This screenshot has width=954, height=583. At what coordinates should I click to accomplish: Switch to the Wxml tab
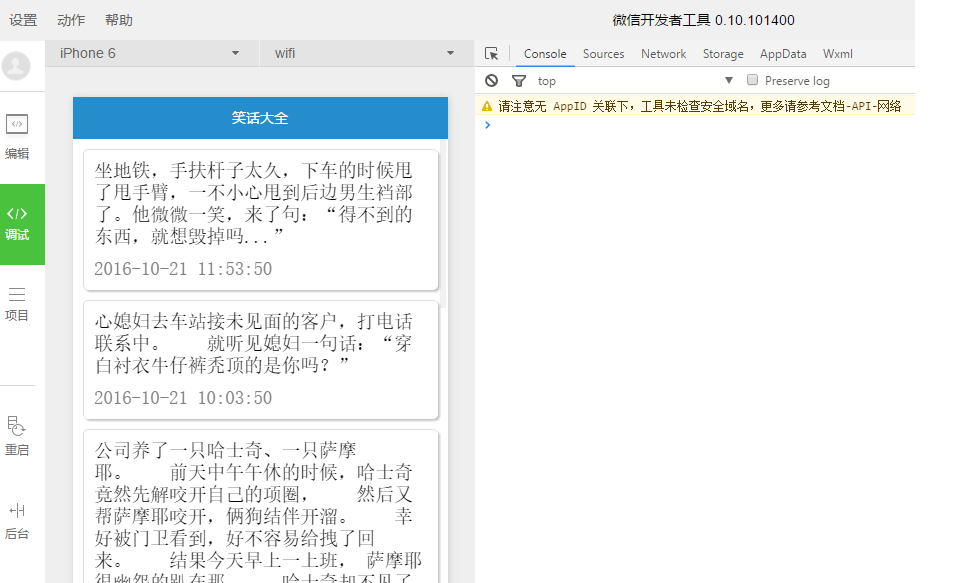838,54
